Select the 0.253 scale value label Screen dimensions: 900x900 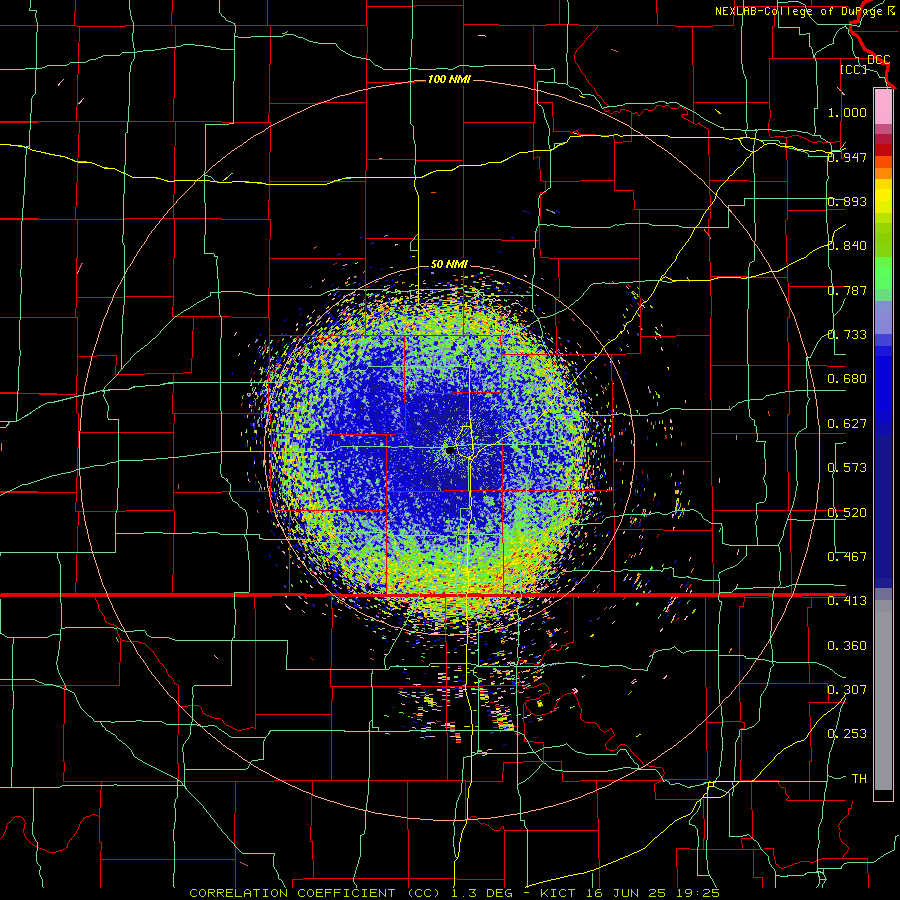click(x=847, y=734)
